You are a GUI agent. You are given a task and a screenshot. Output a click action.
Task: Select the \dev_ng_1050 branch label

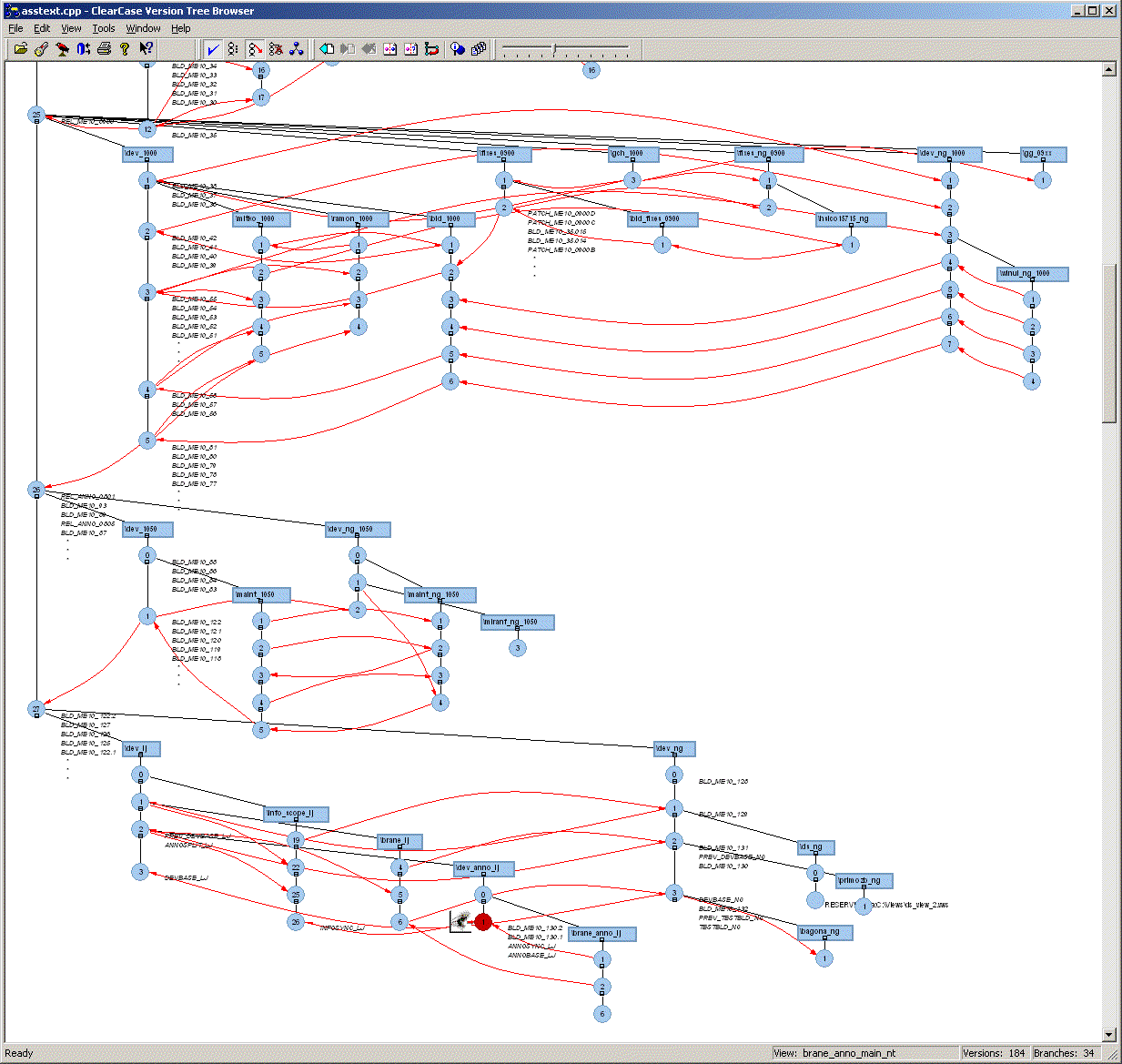click(x=358, y=530)
